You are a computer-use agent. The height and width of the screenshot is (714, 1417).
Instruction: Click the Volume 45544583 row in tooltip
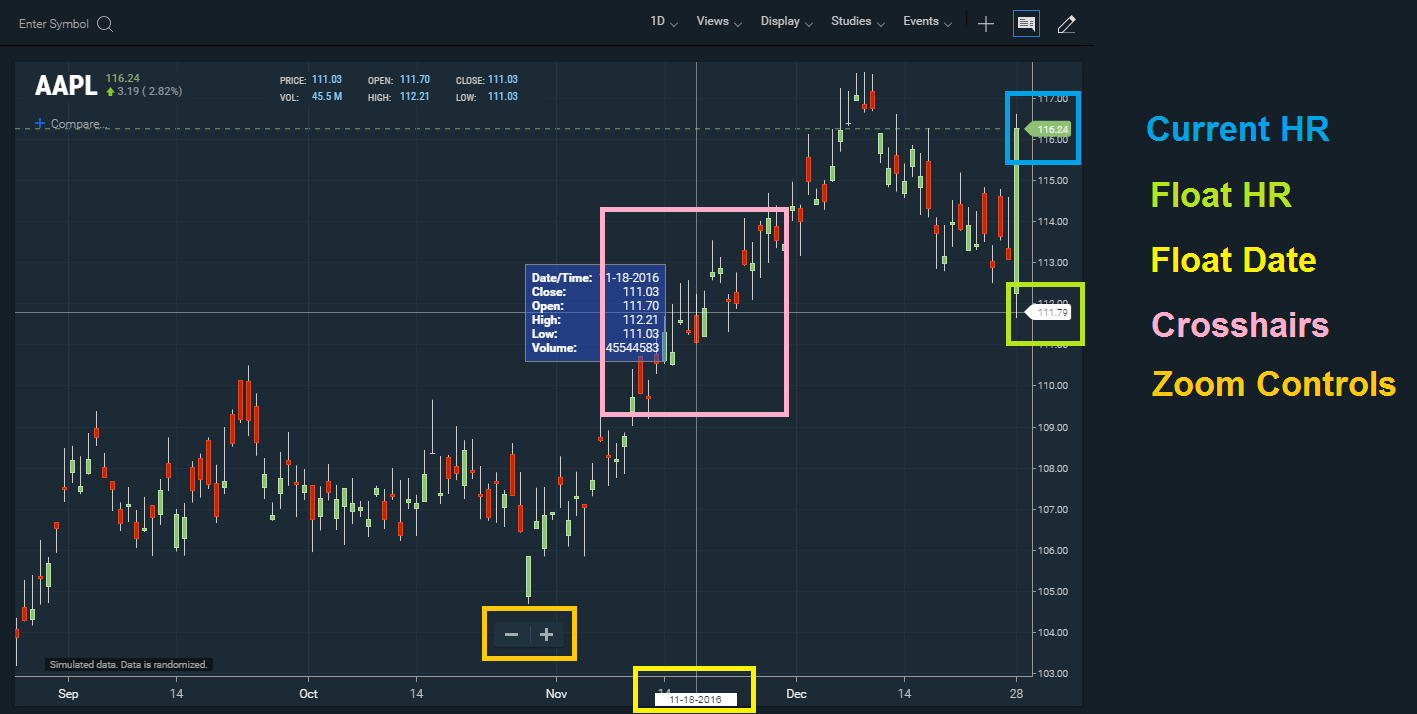pyautogui.click(x=595, y=348)
